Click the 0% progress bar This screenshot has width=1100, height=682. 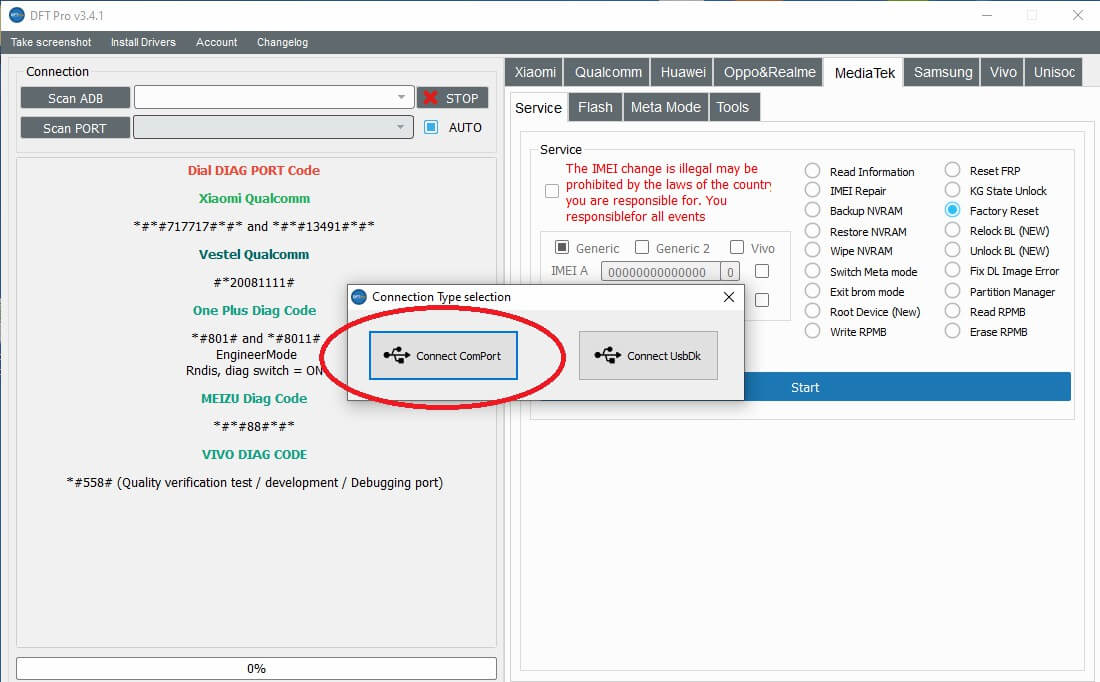coord(256,668)
